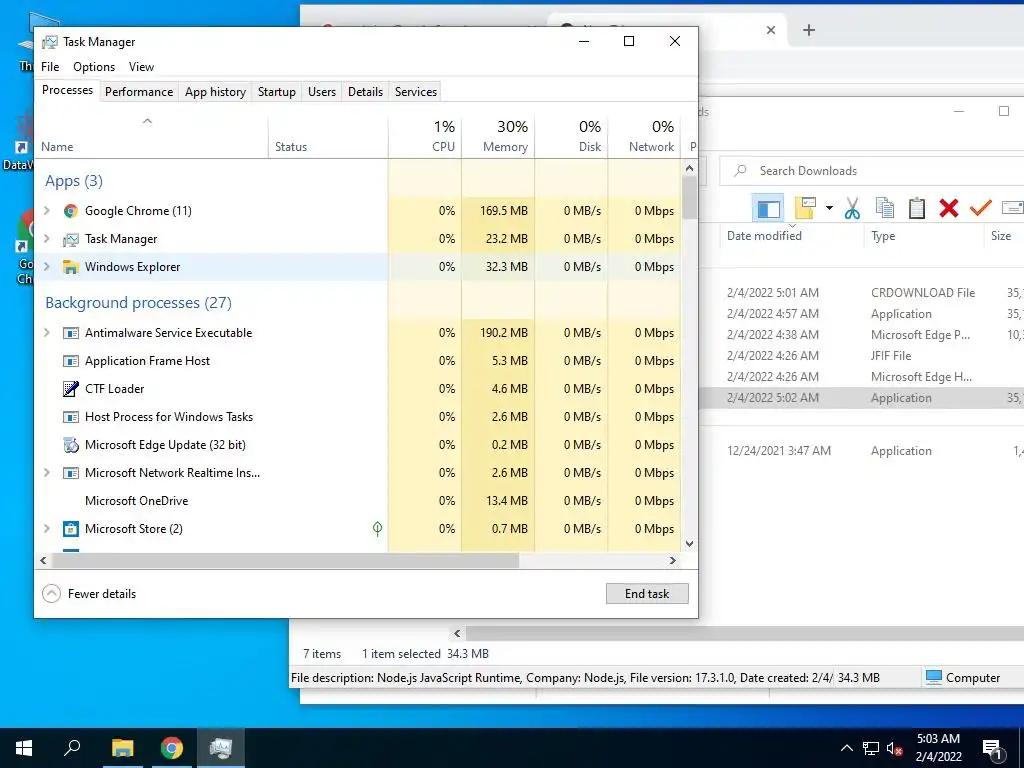Expand the Windows Explorer process entry
Image resolution: width=1024 pixels, height=768 pixels.
46,266
